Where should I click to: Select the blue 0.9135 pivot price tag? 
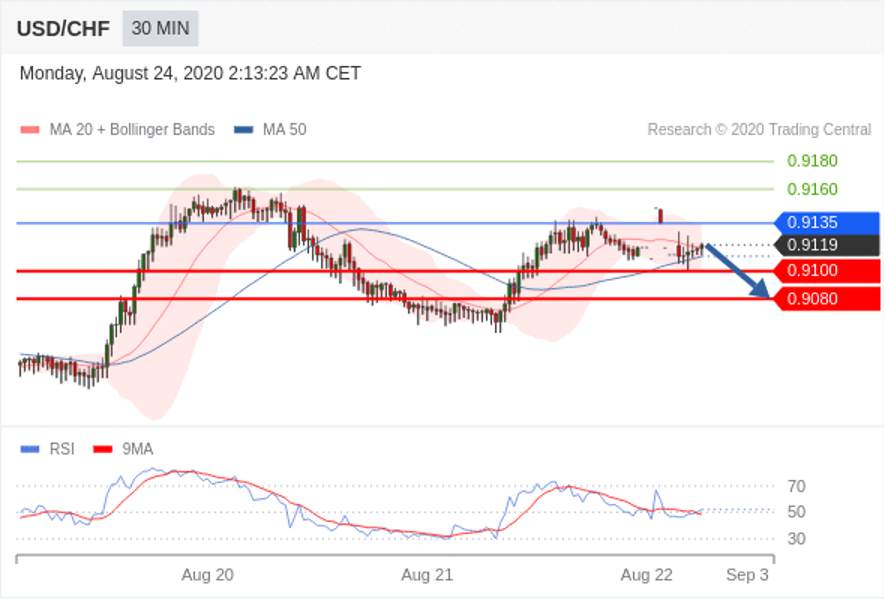click(x=826, y=223)
